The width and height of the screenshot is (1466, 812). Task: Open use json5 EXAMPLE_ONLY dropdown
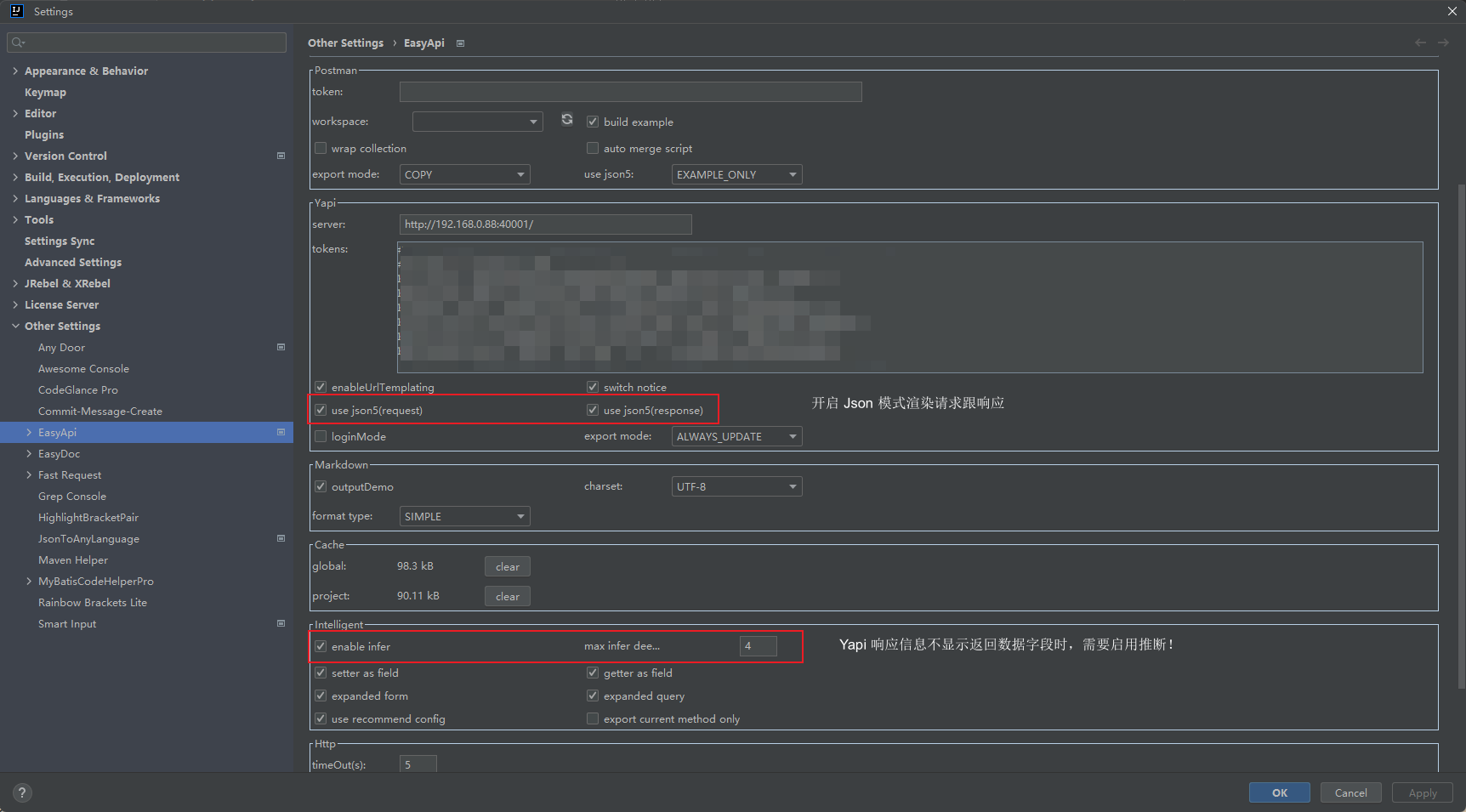coord(736,174)
